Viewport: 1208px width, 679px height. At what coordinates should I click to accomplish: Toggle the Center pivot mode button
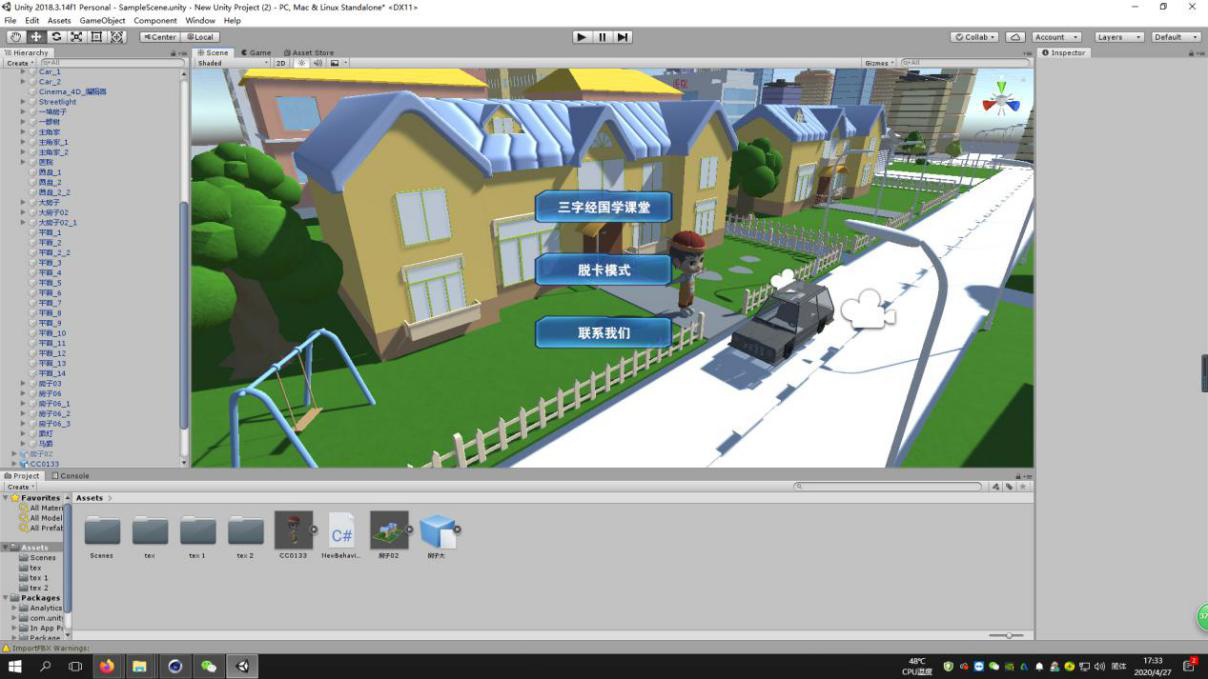tap(159, 37)
